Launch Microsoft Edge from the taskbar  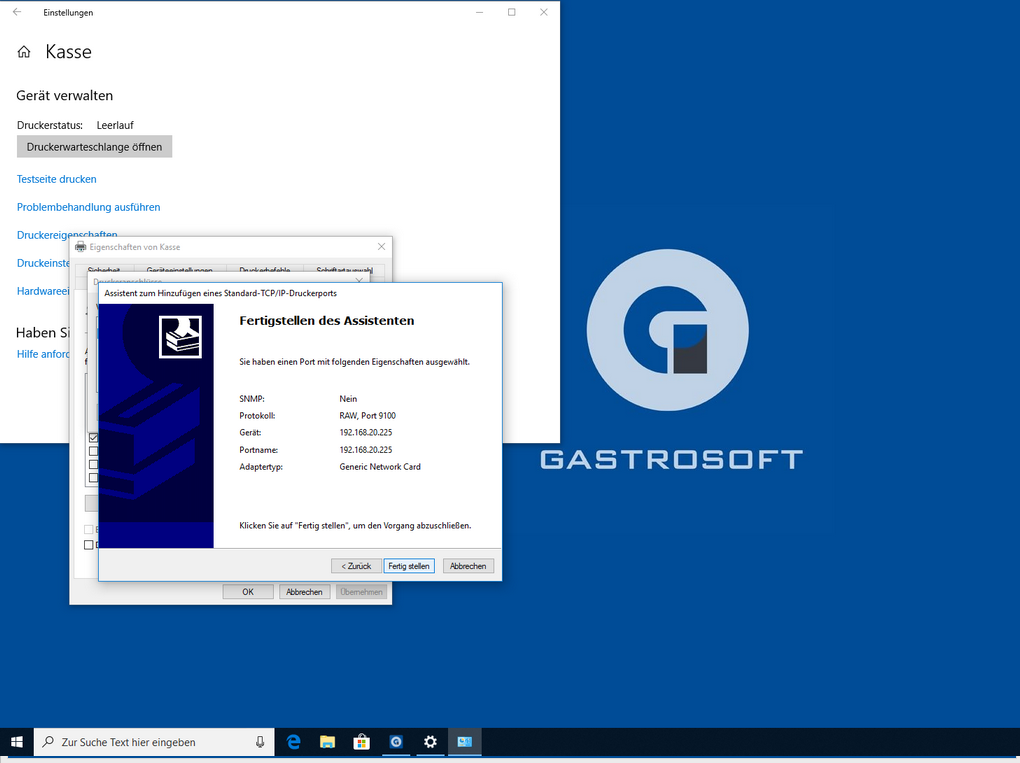[293, 742]
